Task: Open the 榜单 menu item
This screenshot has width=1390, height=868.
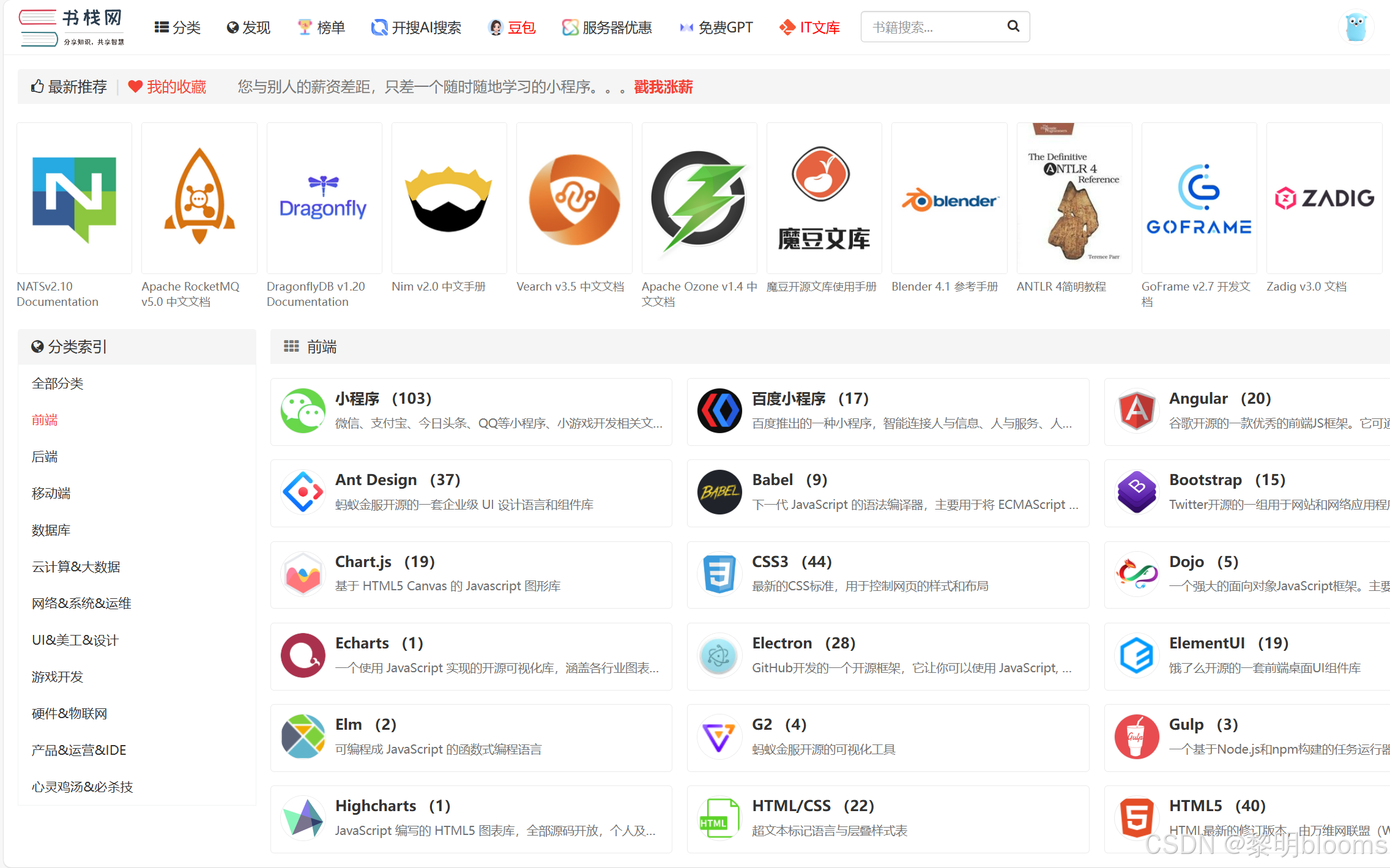Action: 321,28
